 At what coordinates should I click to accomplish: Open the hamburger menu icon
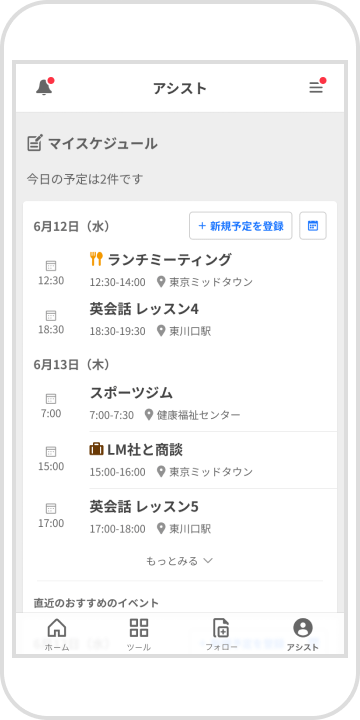point(316,87)
